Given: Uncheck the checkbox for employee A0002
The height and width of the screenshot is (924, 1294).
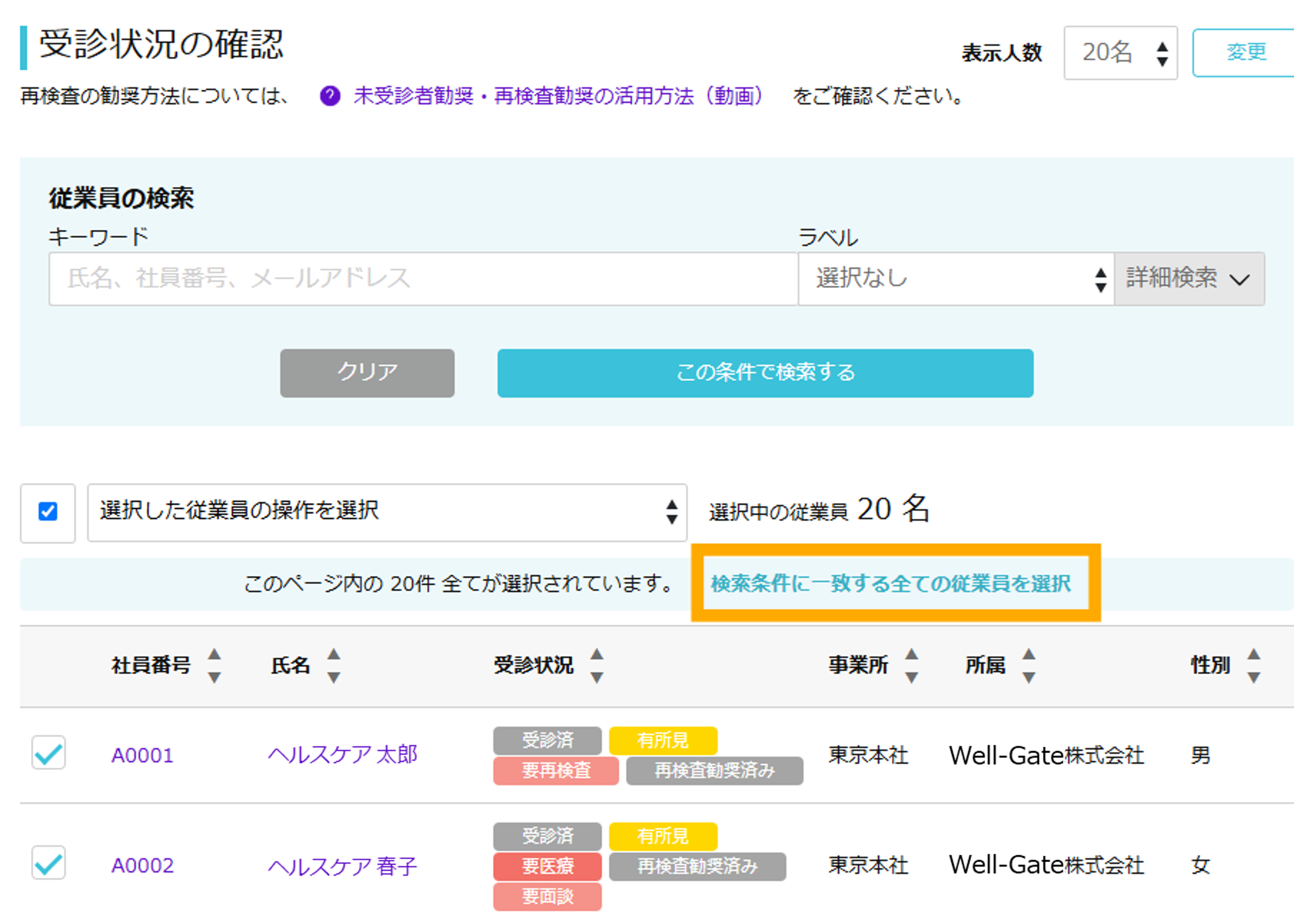Looking at the screenshot, I should (48, 862).
